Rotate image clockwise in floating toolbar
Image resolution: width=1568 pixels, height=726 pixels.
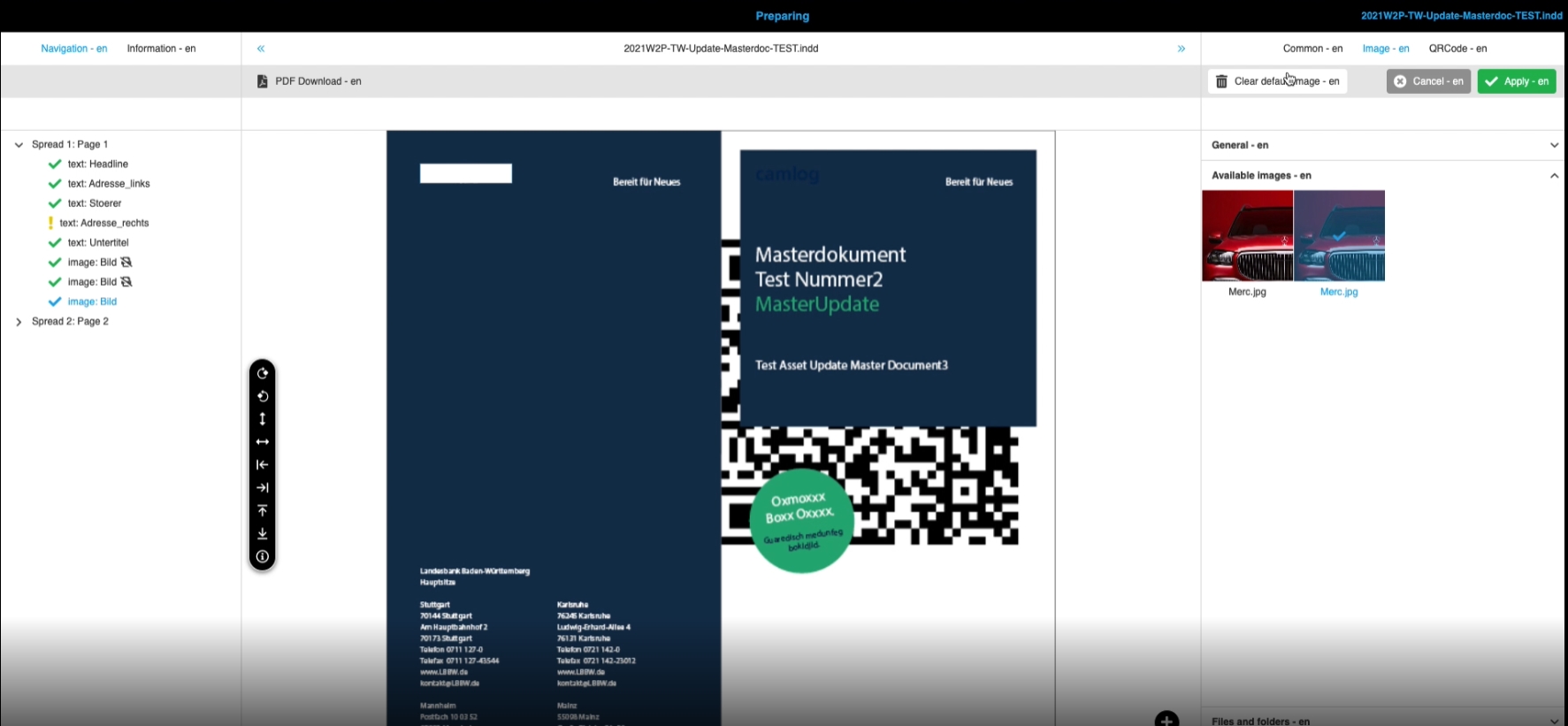point(263,373)
